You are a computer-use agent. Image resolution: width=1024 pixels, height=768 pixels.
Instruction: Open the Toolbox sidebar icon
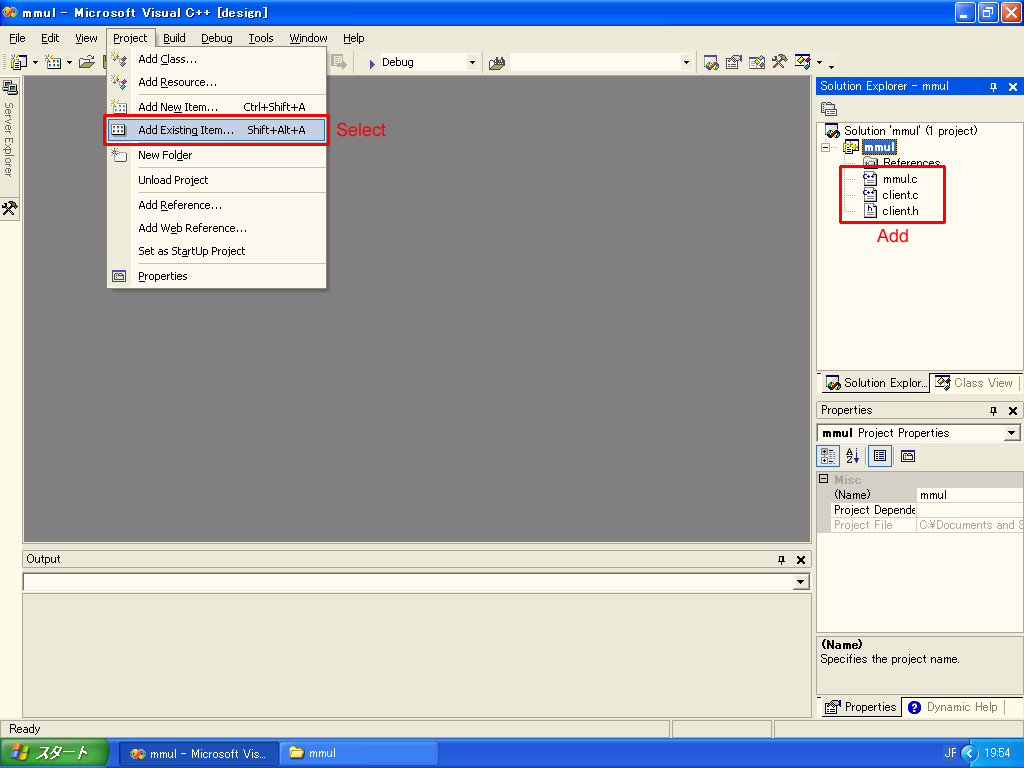(9, 208)
